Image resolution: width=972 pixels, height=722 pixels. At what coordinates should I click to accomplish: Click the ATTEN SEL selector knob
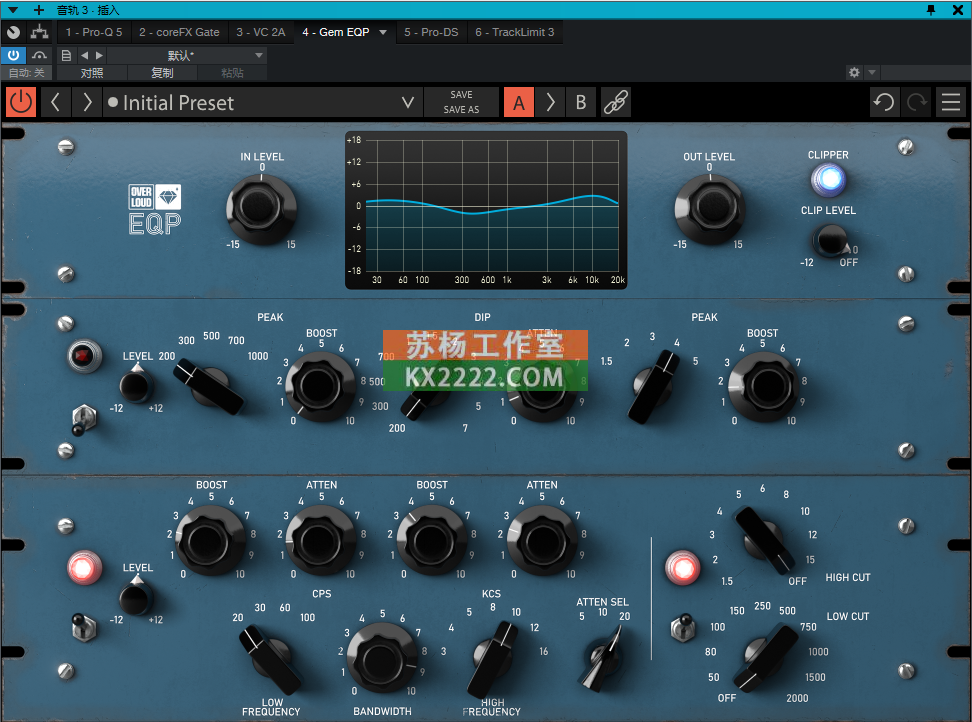coord(601,658)
